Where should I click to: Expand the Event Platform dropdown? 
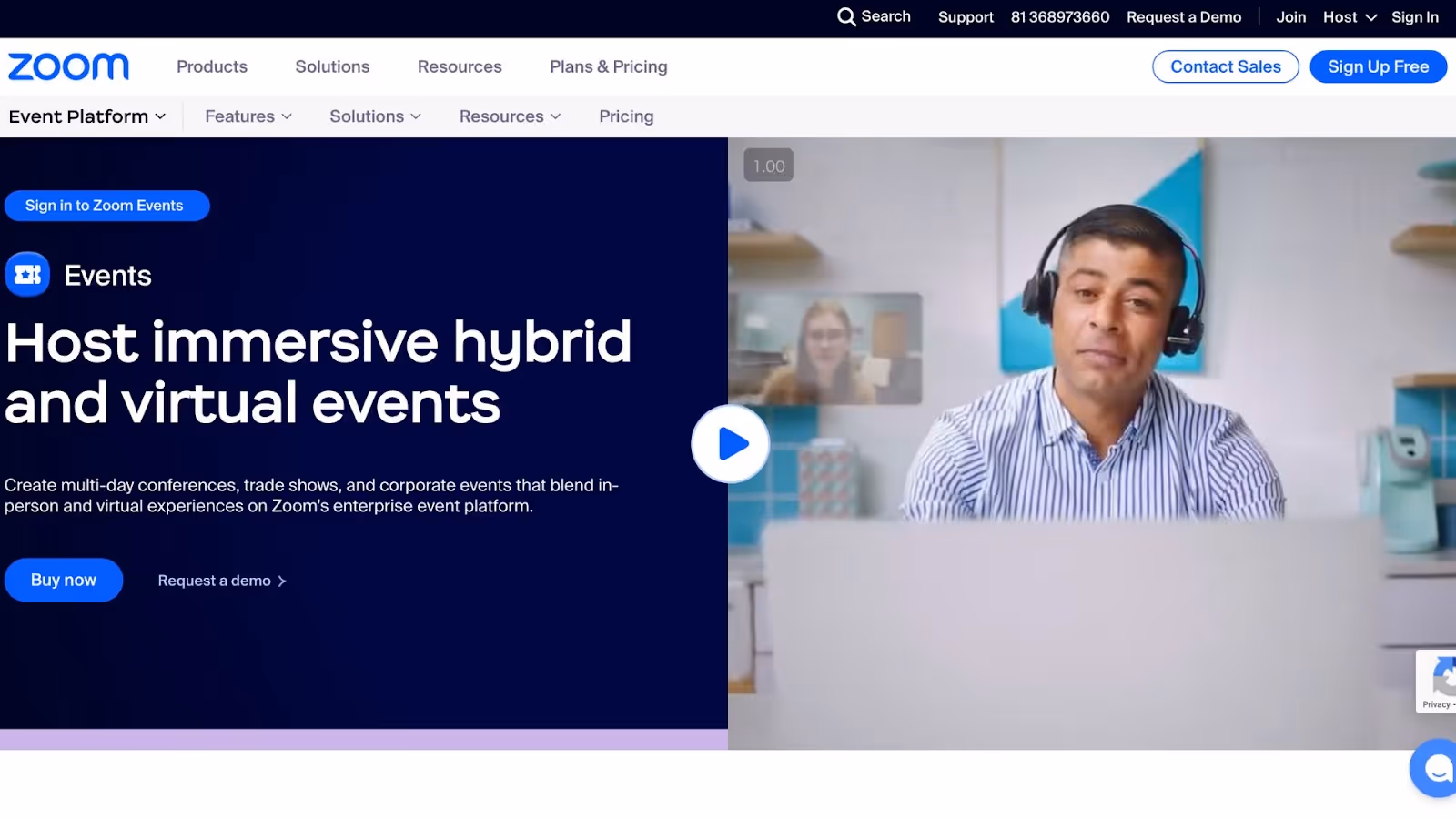87,116
